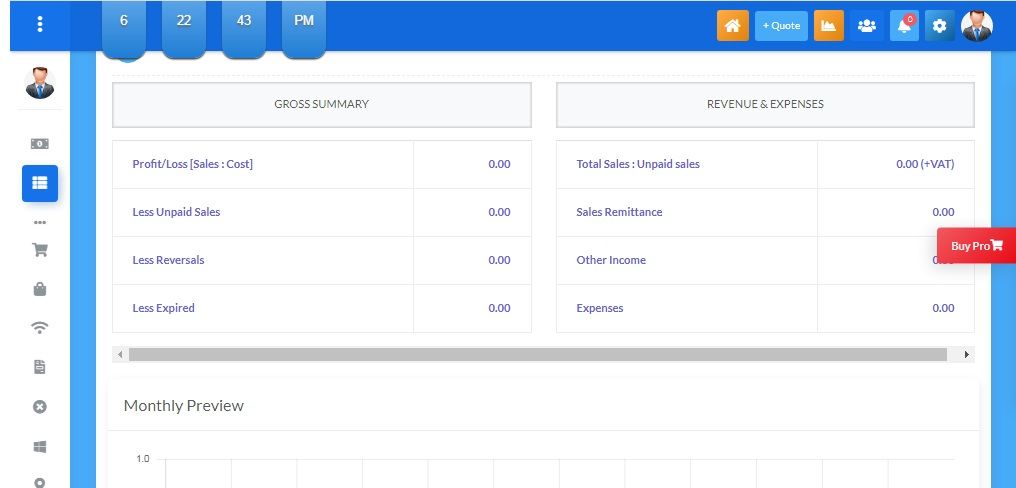
Task: Click the horizontal scrollbar right arrow
Action: (x=966, y=355)
